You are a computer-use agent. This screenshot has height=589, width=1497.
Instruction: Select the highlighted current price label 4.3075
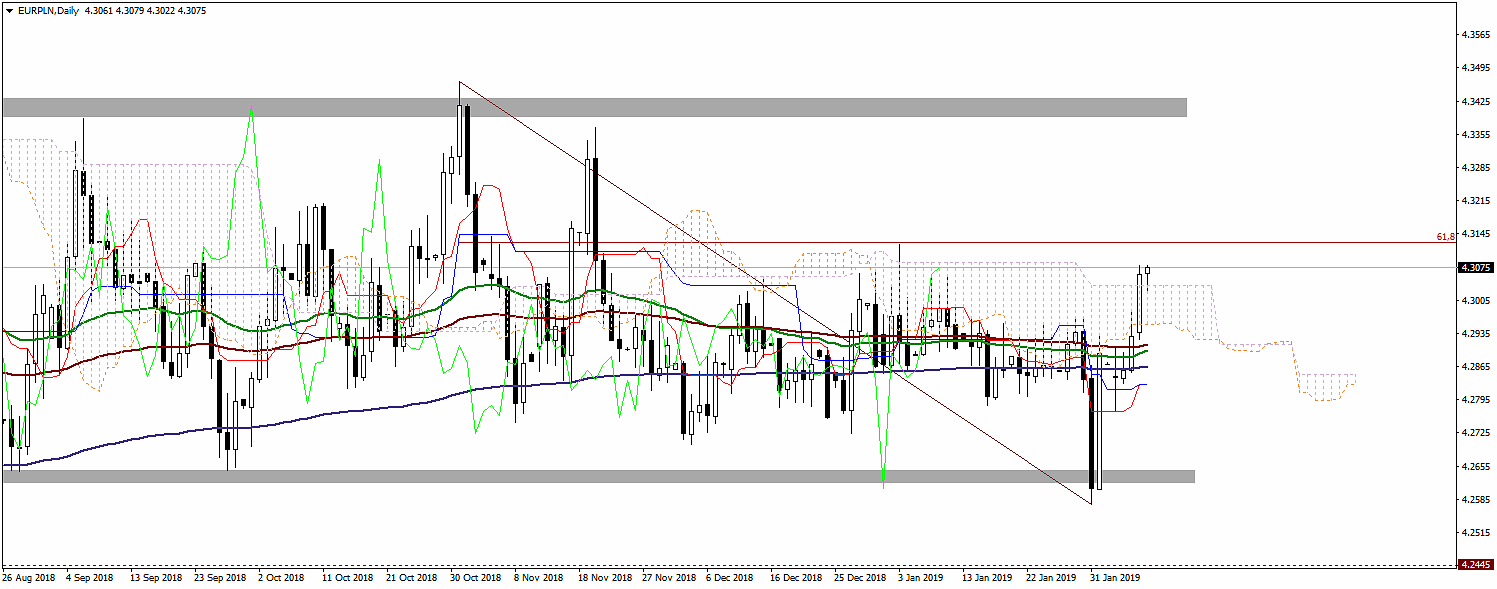pyautogui.click(x=1476, y=268)
